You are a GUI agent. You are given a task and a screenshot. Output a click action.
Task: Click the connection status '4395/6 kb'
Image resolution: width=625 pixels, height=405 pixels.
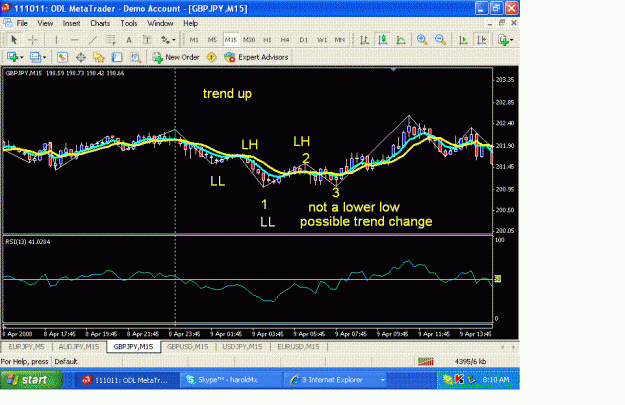[470, 362]
